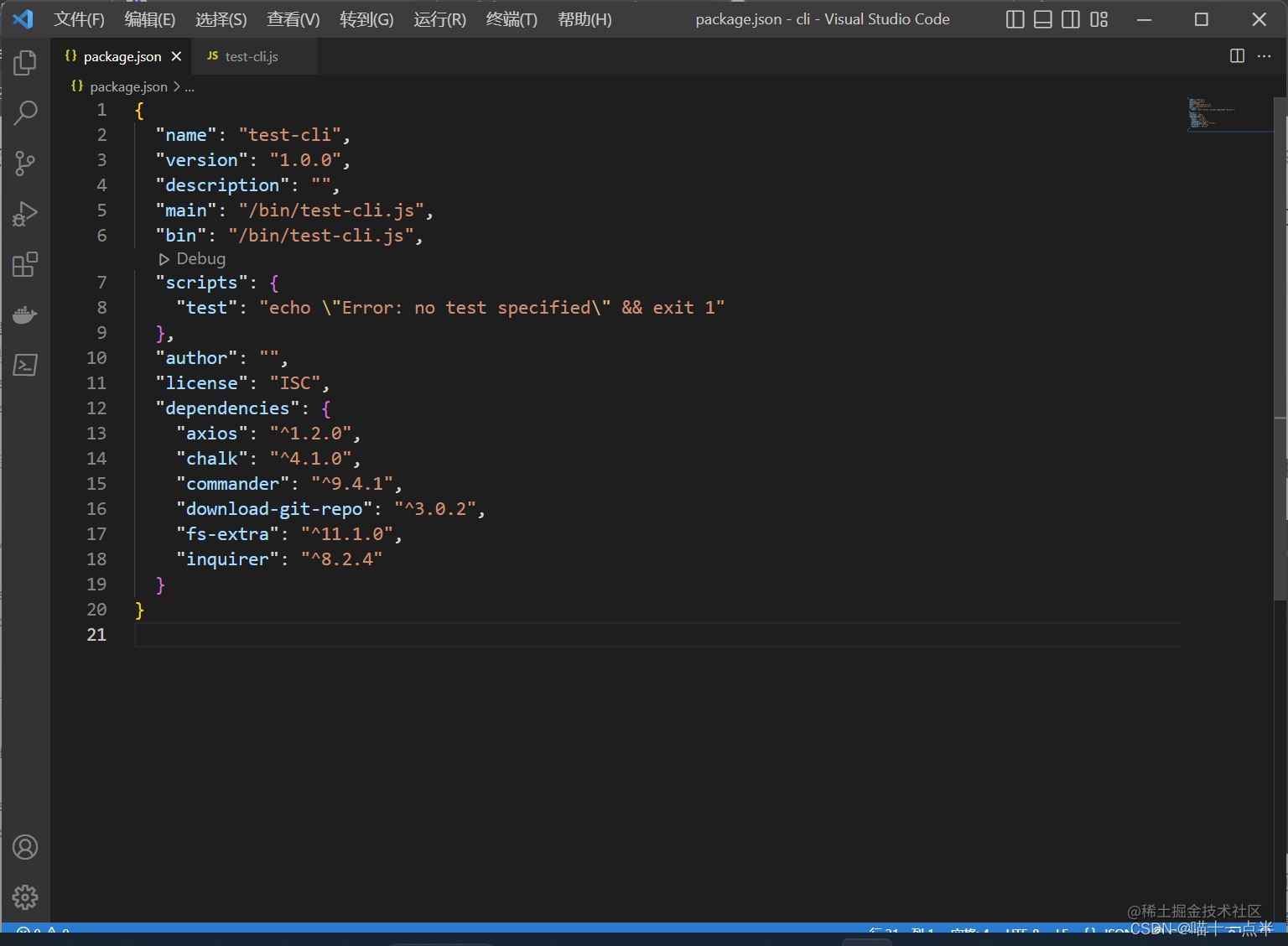Switch to the package.json tab

tap(122, 56)
